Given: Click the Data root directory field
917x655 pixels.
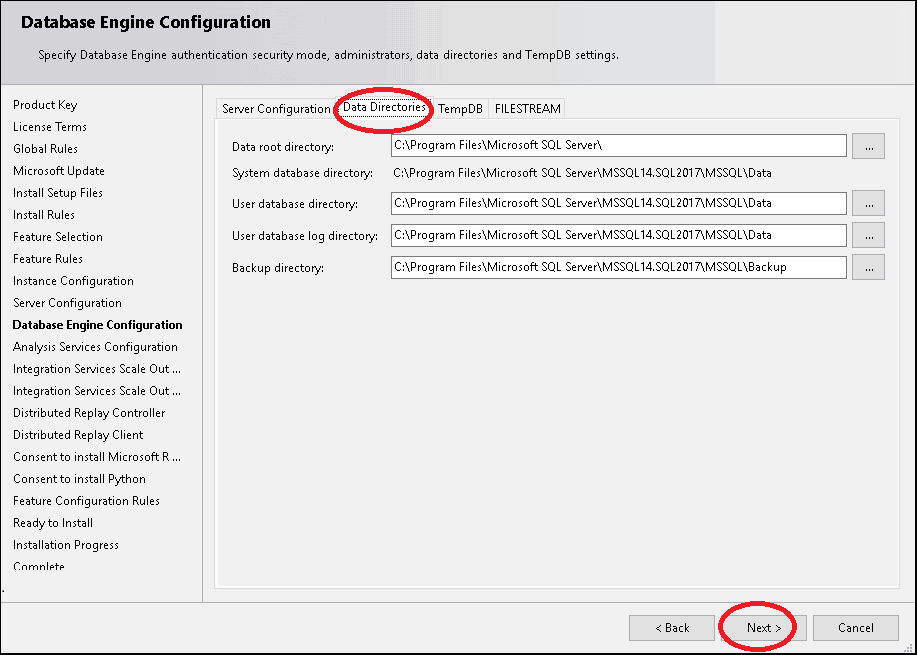Looking at the screenshot, I should tap(619, 146).
